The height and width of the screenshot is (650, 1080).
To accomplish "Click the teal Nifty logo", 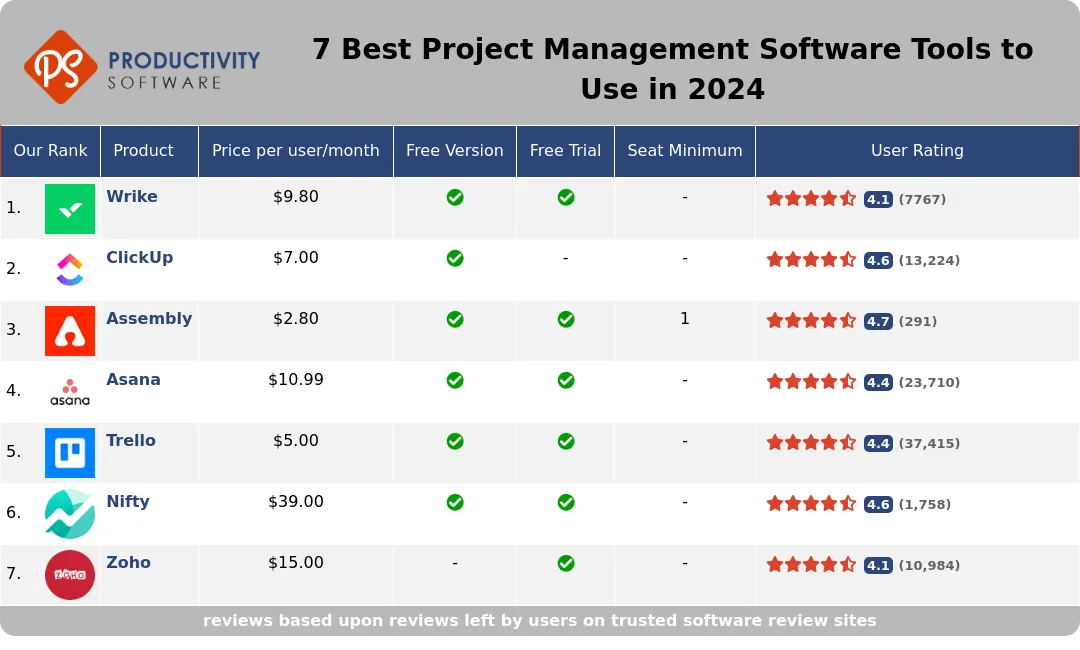I will coord(70,514).
